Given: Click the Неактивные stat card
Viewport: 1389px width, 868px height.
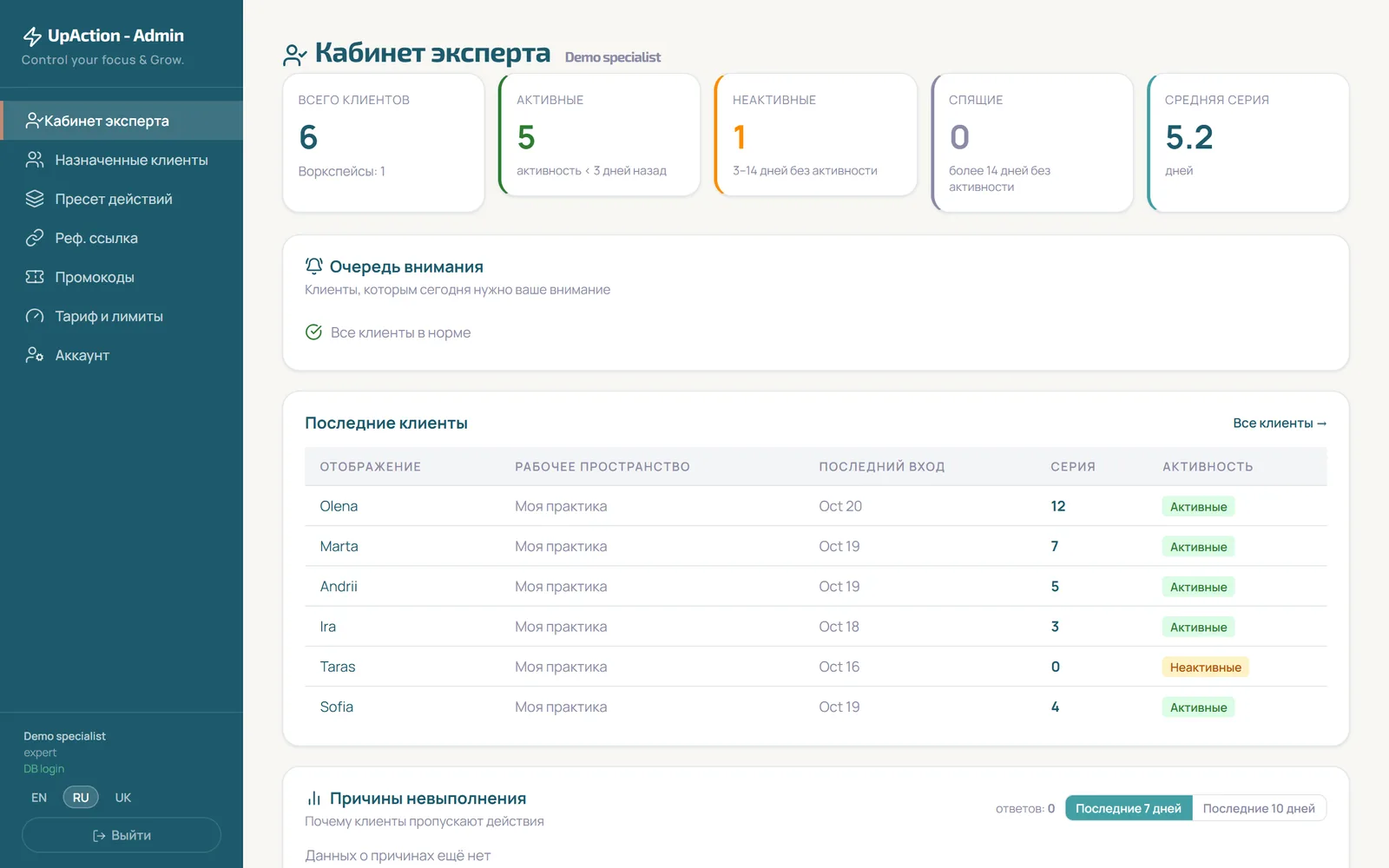Looking at the screenshot, I should click(x=815, y=135).
